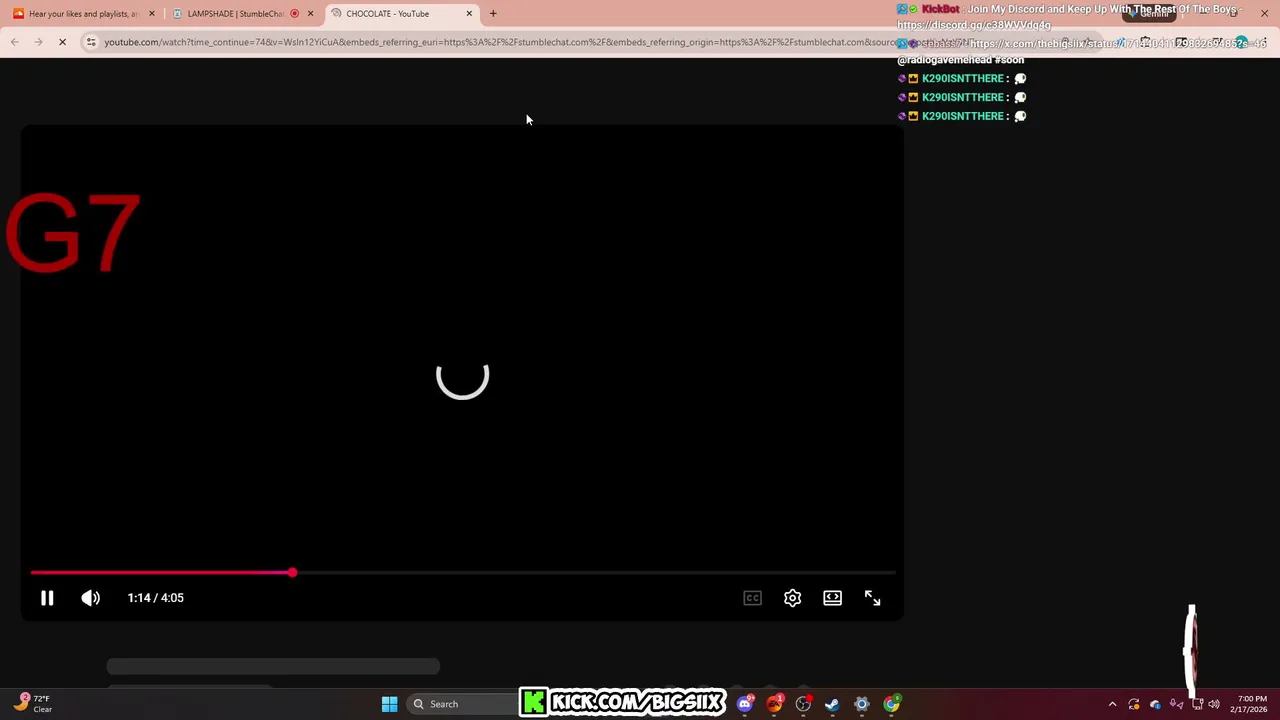The height and width of the screenshot is (720, 1280).
Task: Go back to the previous page
Action: pyautogui.click(x=15, y=42)
